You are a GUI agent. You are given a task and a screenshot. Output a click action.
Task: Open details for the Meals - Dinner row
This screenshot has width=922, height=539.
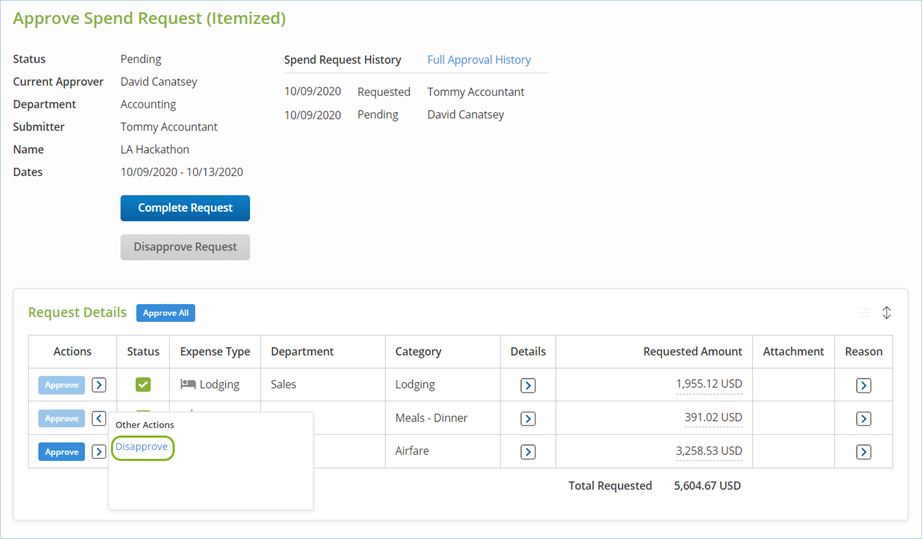point(528,418)
